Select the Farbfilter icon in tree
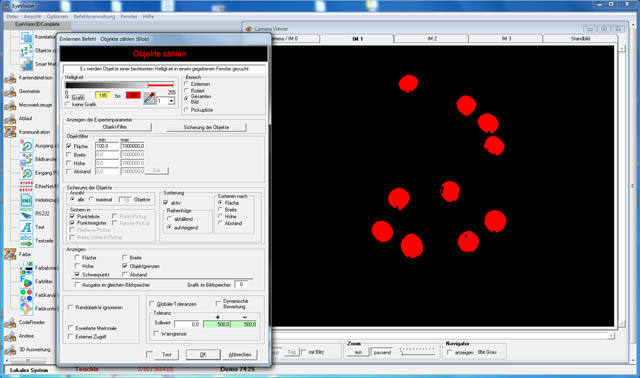Viewport: 640px width, 378px height. (x=27, y=281)
